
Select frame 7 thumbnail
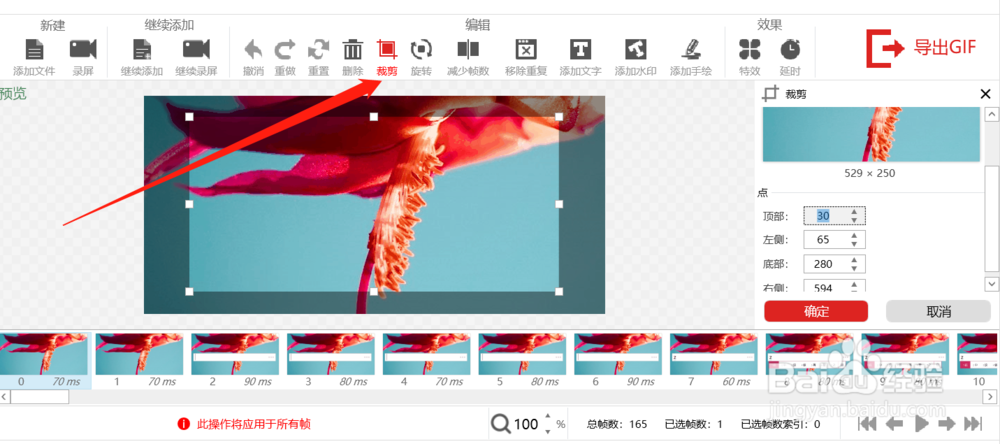pyautogui.click(x=714, y=354)
